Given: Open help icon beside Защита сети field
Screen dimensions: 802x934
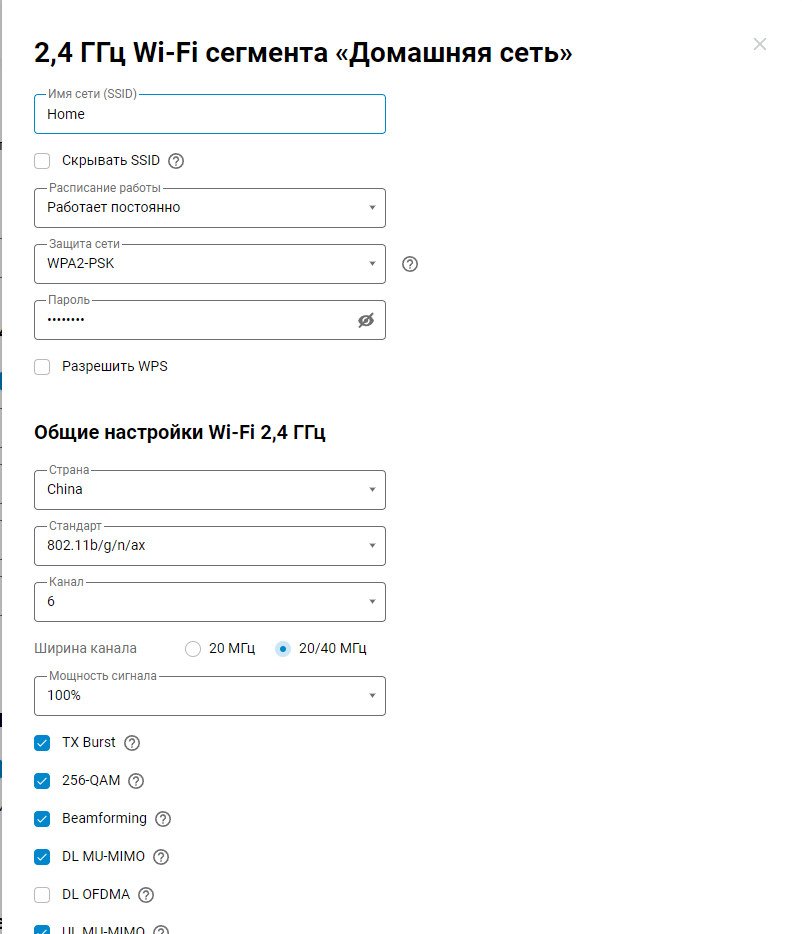Looking at the screenshot, I should [x=410, y=264].
